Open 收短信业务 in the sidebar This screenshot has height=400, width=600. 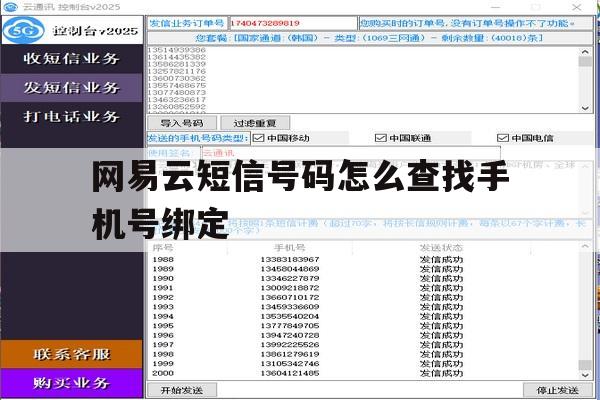click(x=72, y=59)
